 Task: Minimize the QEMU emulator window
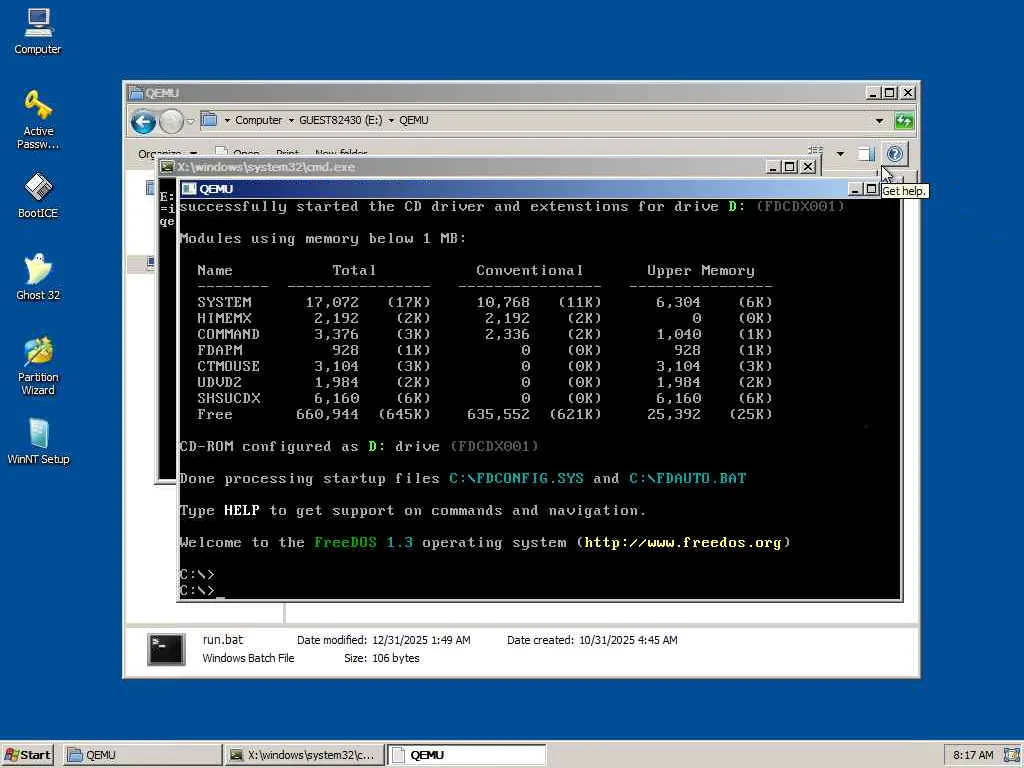pyautogui.click(x=855, y=189)
